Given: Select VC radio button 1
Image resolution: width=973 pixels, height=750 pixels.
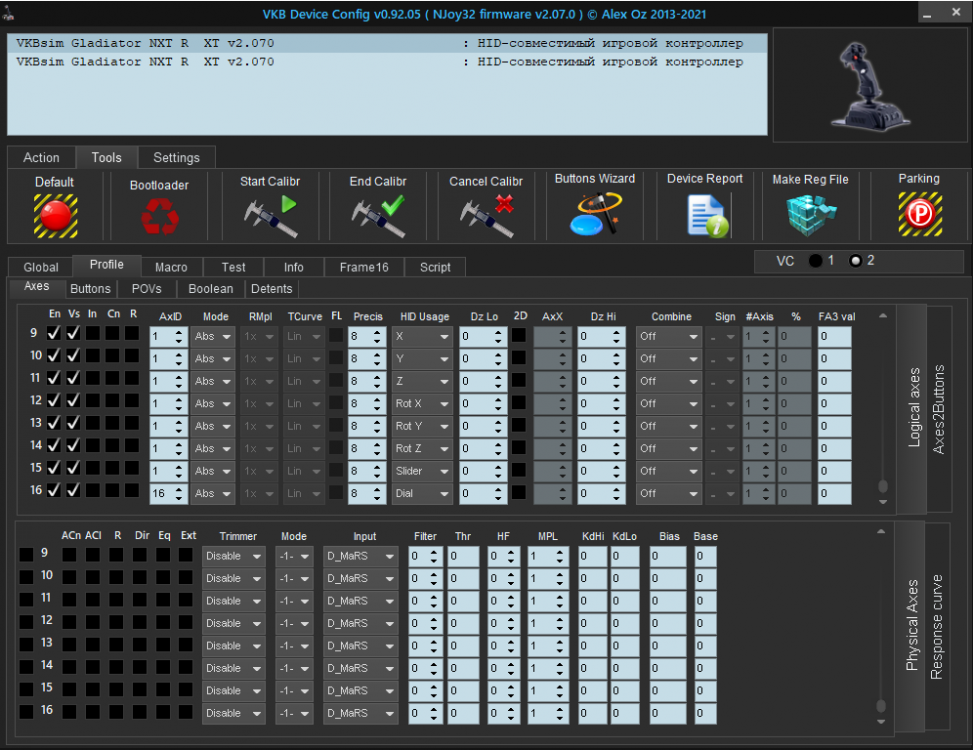Looking at the screenshot, I should [x=817, y=261].
